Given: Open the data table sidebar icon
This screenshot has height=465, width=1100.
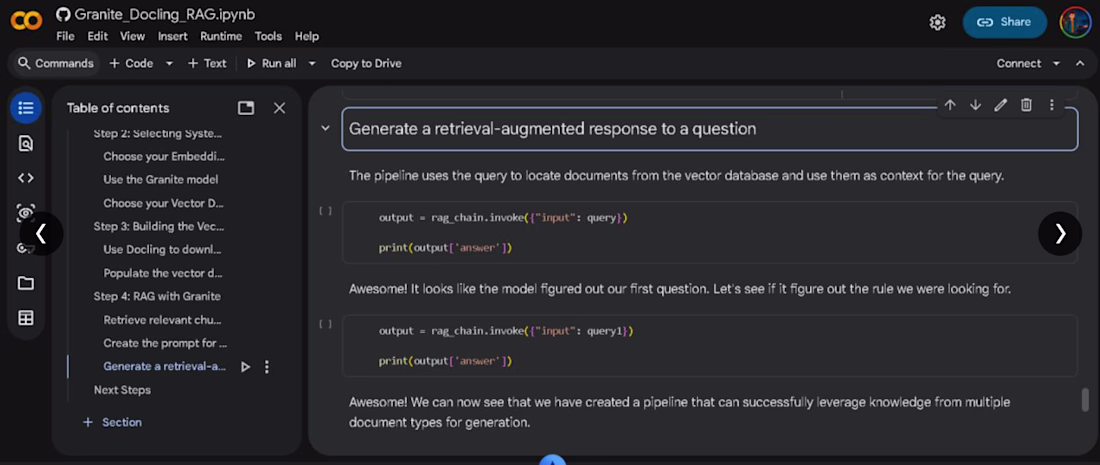Looking at the screenshot, I should coord(26,318).
